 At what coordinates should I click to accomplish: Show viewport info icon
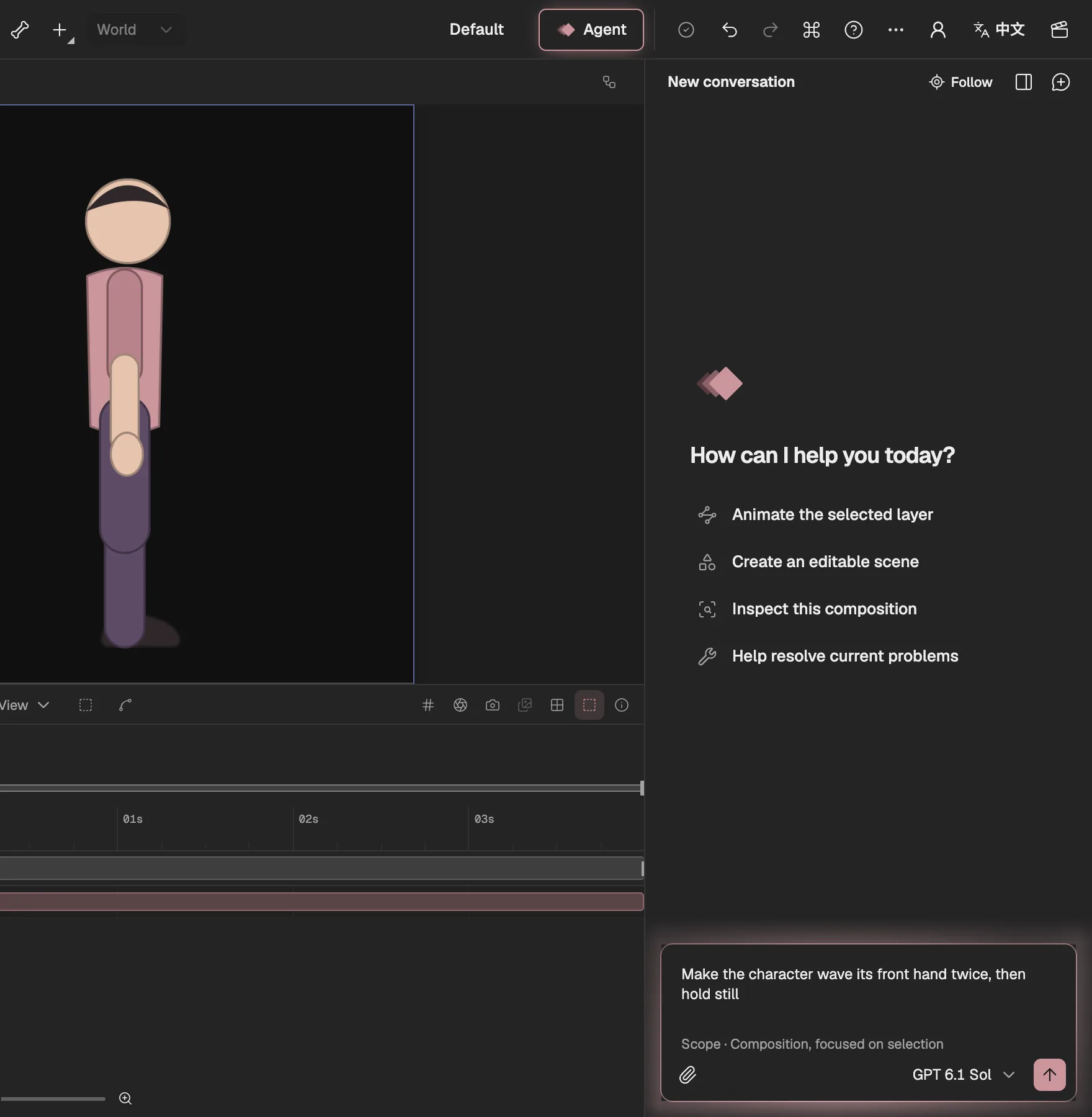coord(622,705)
